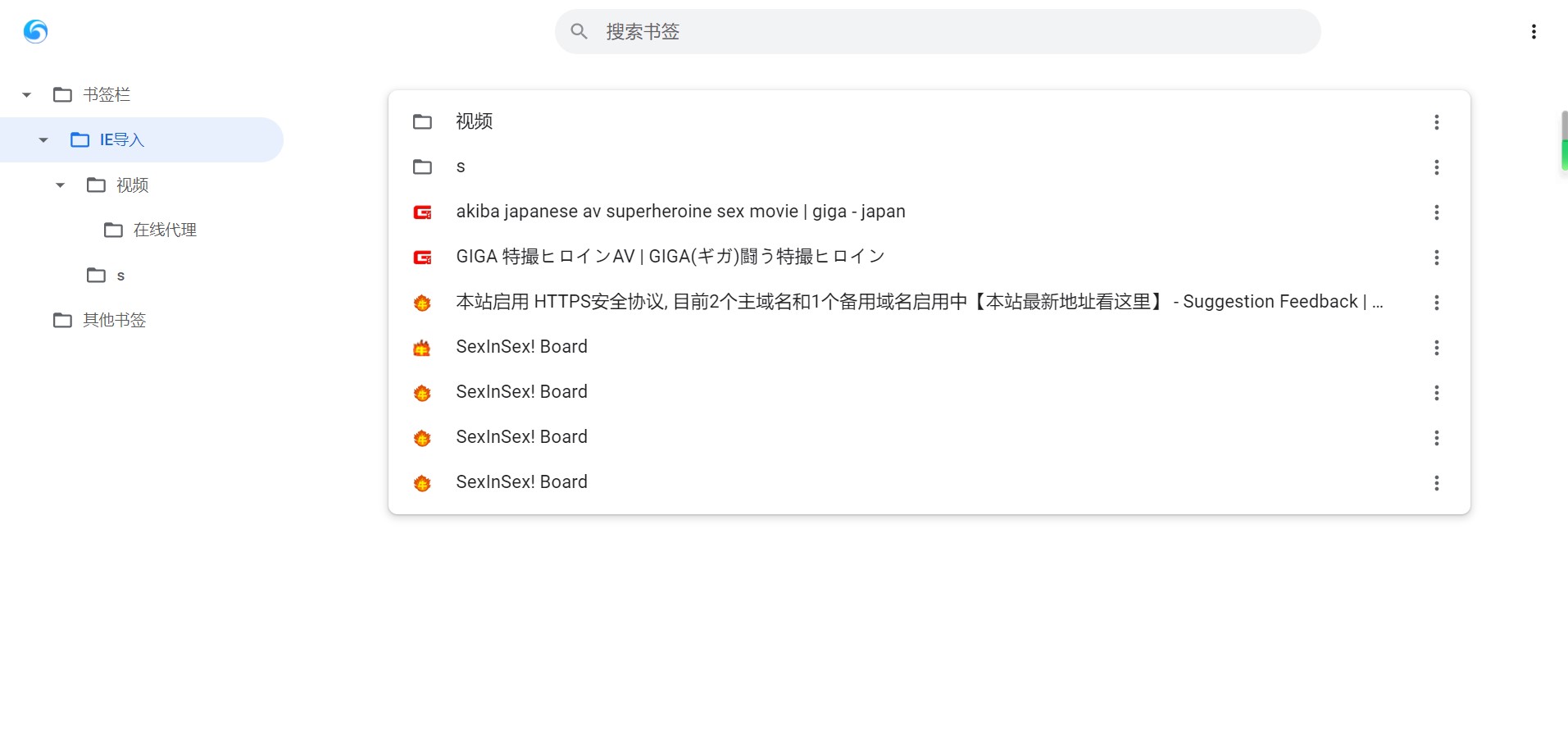Collapse the IE导入 folder arrow
This screenshot has width=1568, height=739.
click(43, 140)
